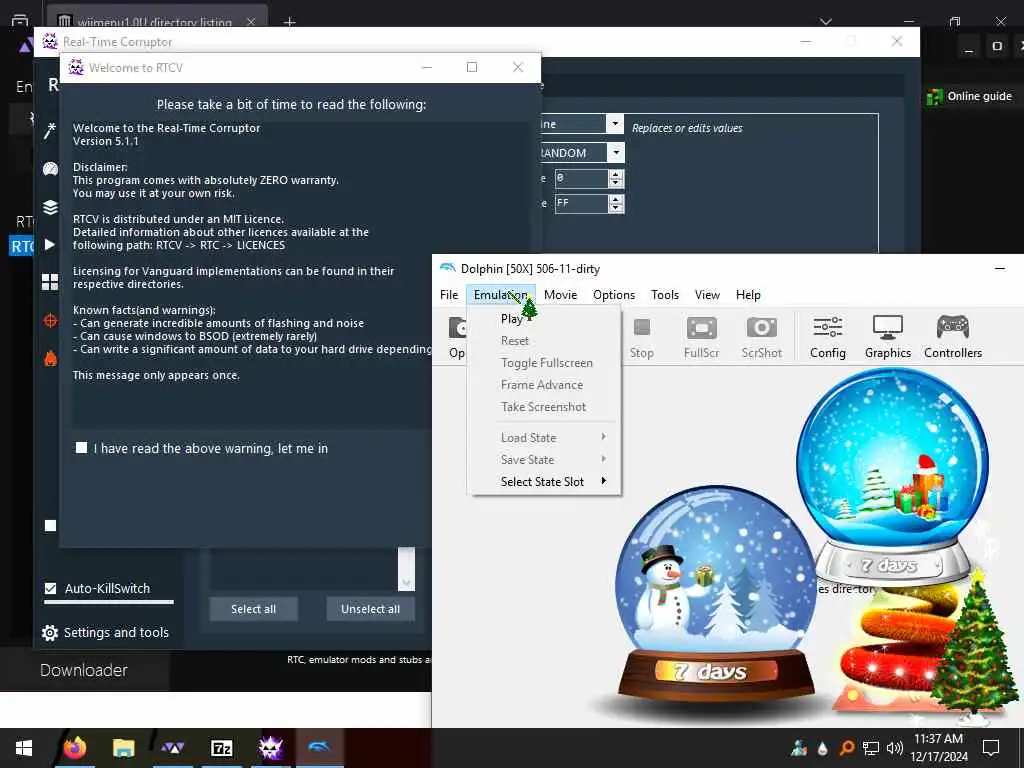
Task: Open 7-Zip from the taskbar
Action: click(x=221, y=748)
